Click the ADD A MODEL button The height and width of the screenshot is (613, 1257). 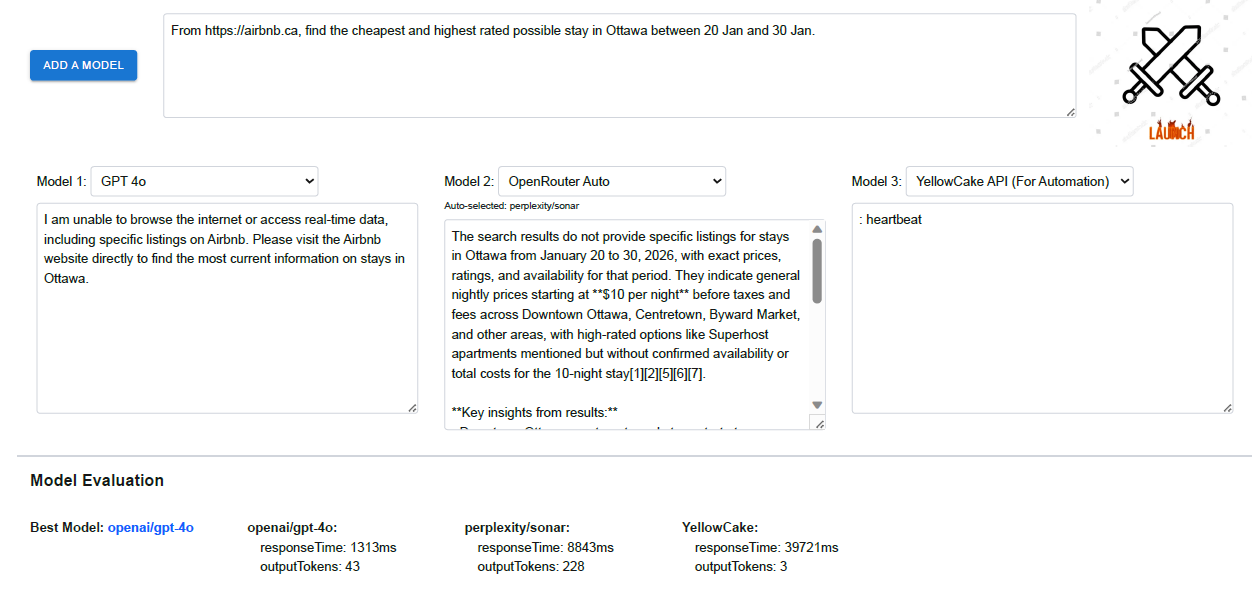point(84,65)
